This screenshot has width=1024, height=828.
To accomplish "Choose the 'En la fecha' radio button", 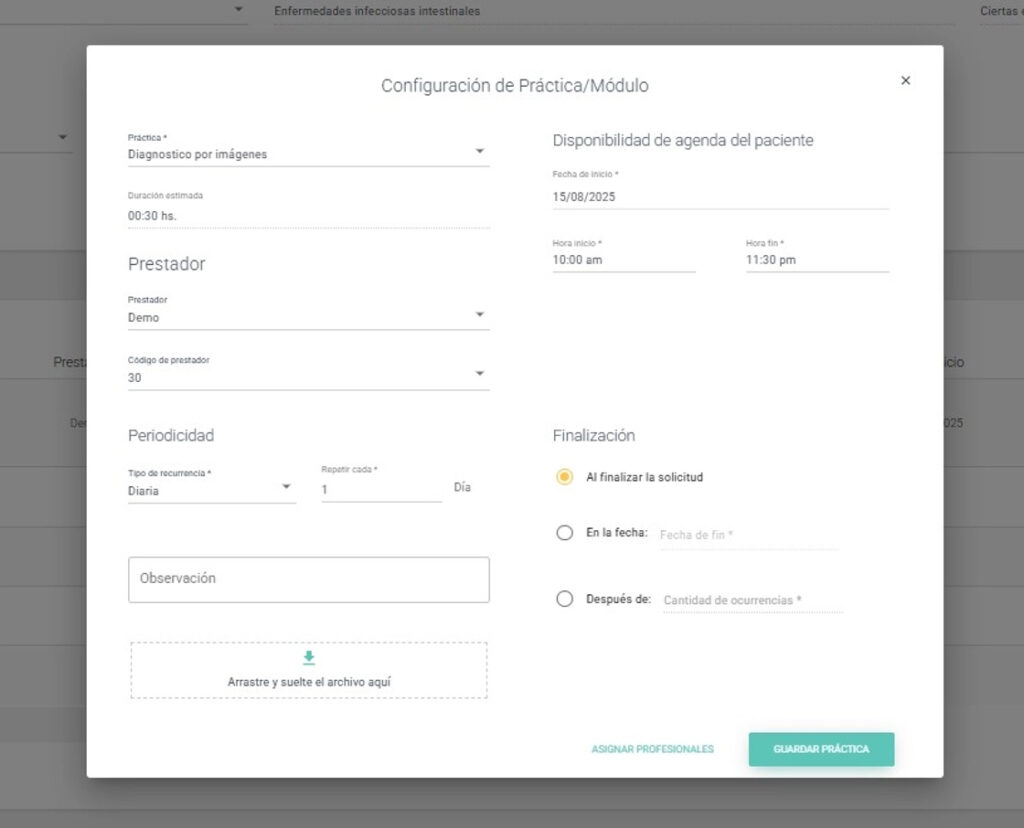I will [565, 533].
